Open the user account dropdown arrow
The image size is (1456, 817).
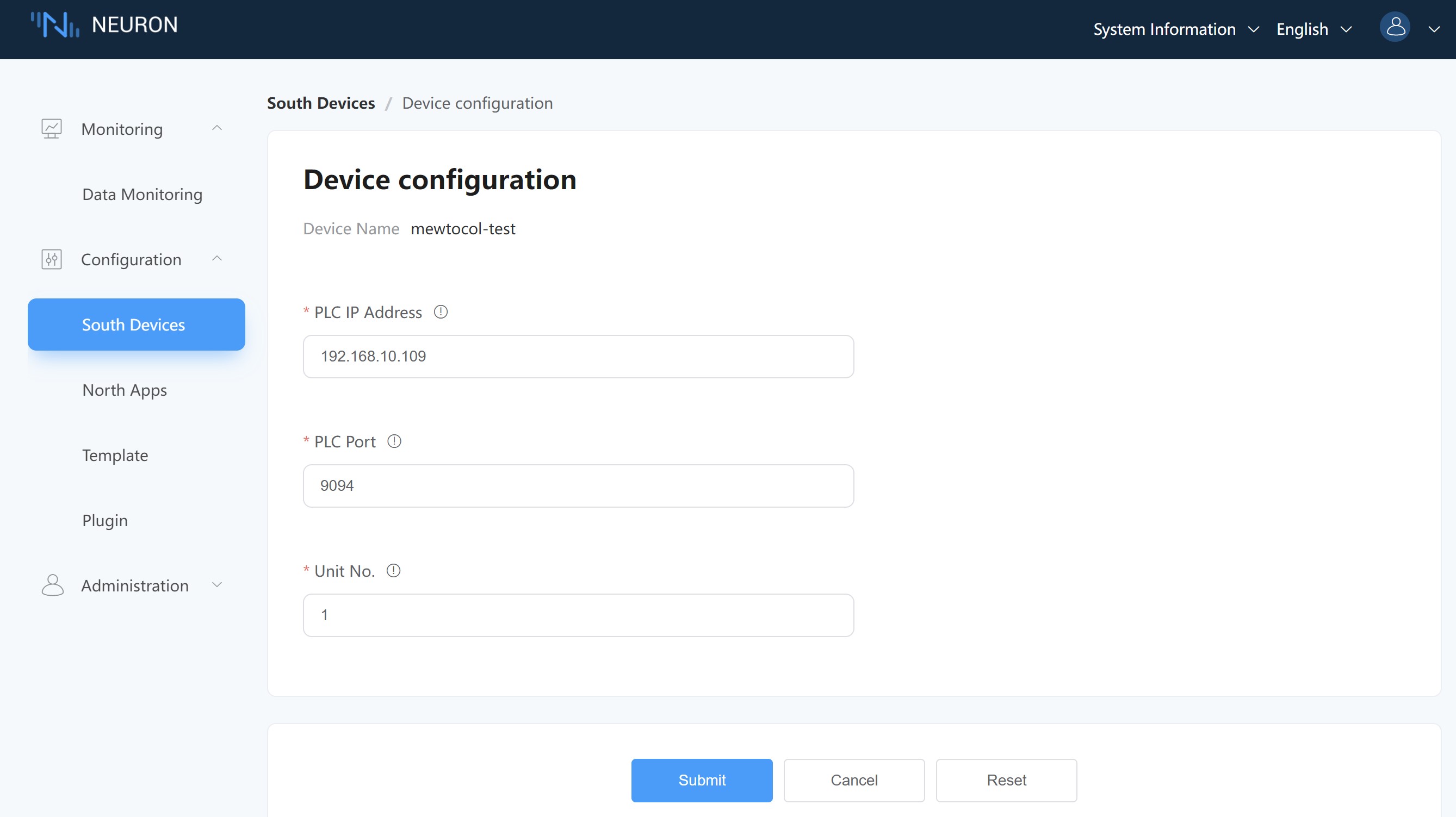click(x=1434, y=29)
